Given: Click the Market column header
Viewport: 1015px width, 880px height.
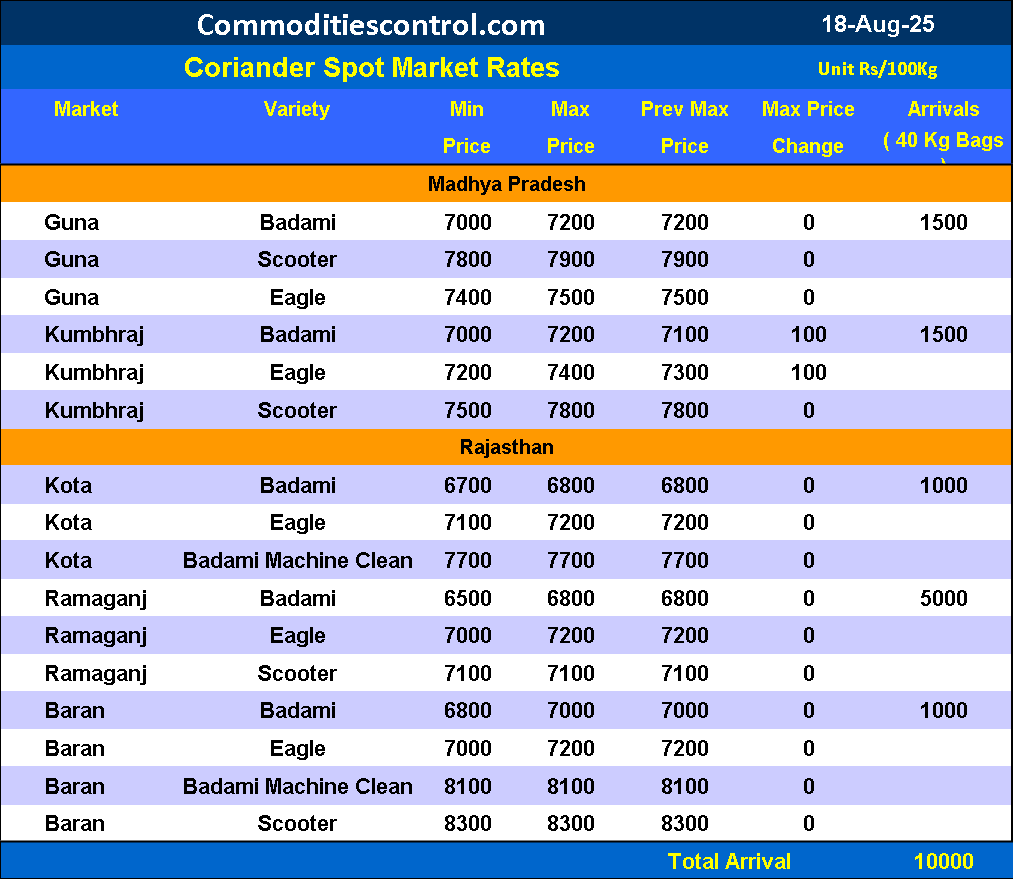Looking at the screenshot, I should (86, 109).
